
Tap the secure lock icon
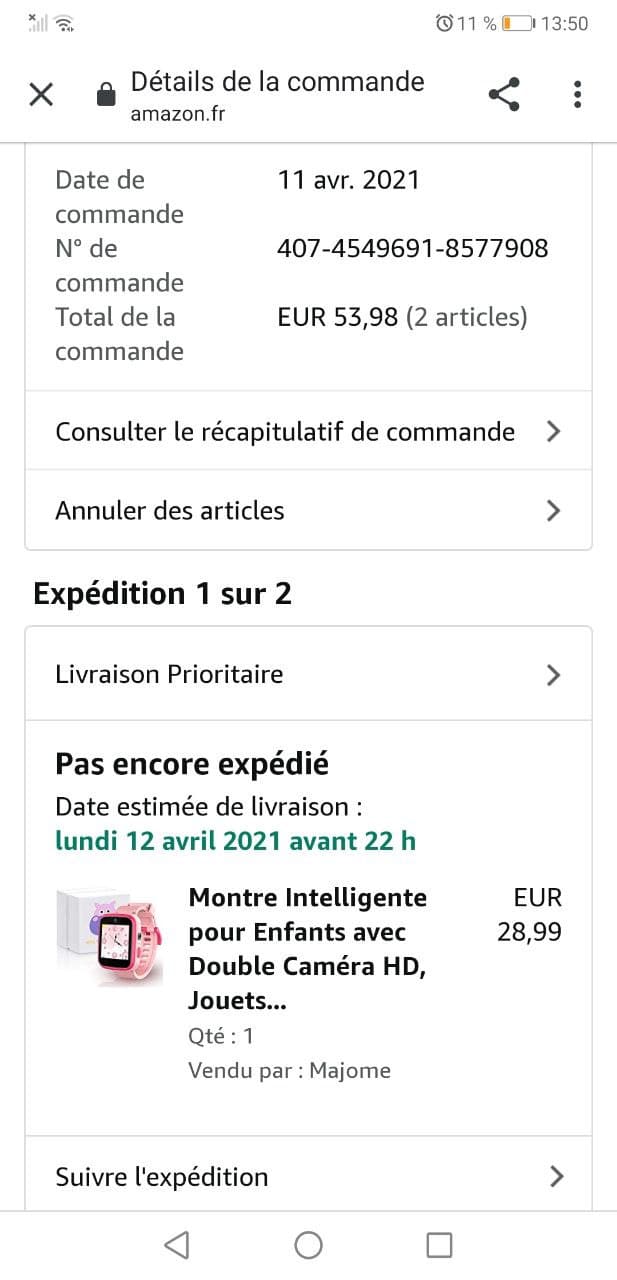coord(105,95)
